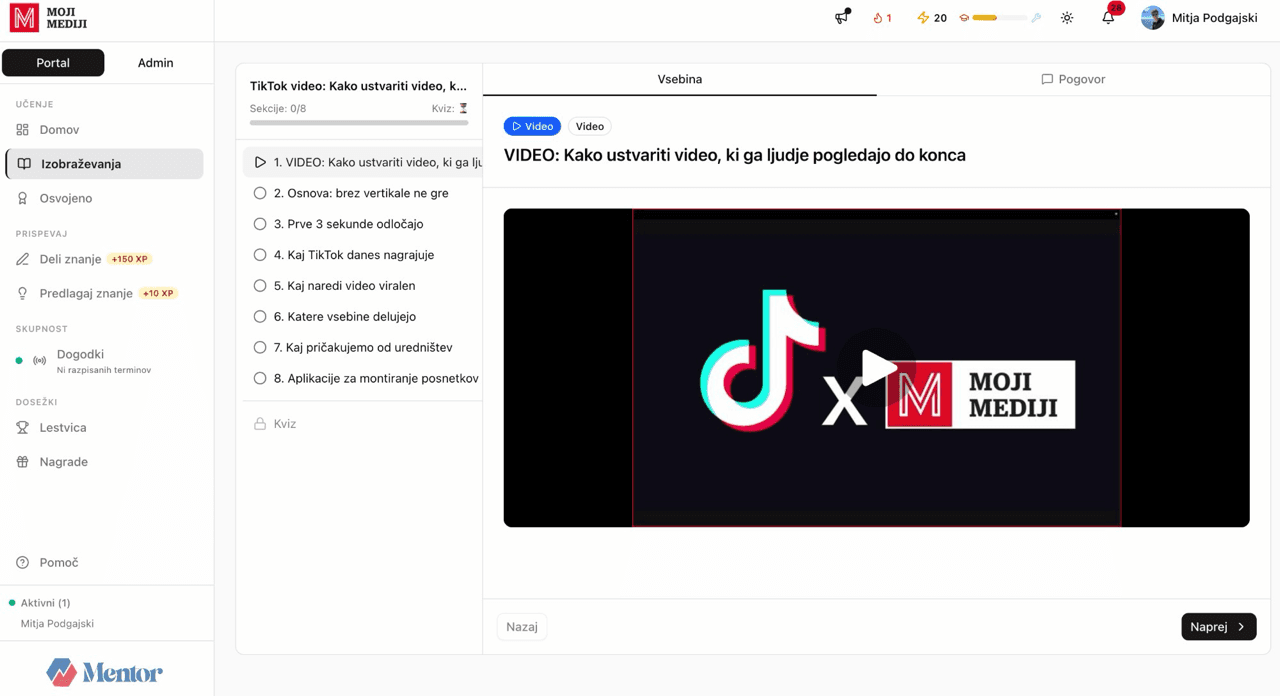
Task: Click the Lestvica trophy icon
Action: (x=23, y=428)
